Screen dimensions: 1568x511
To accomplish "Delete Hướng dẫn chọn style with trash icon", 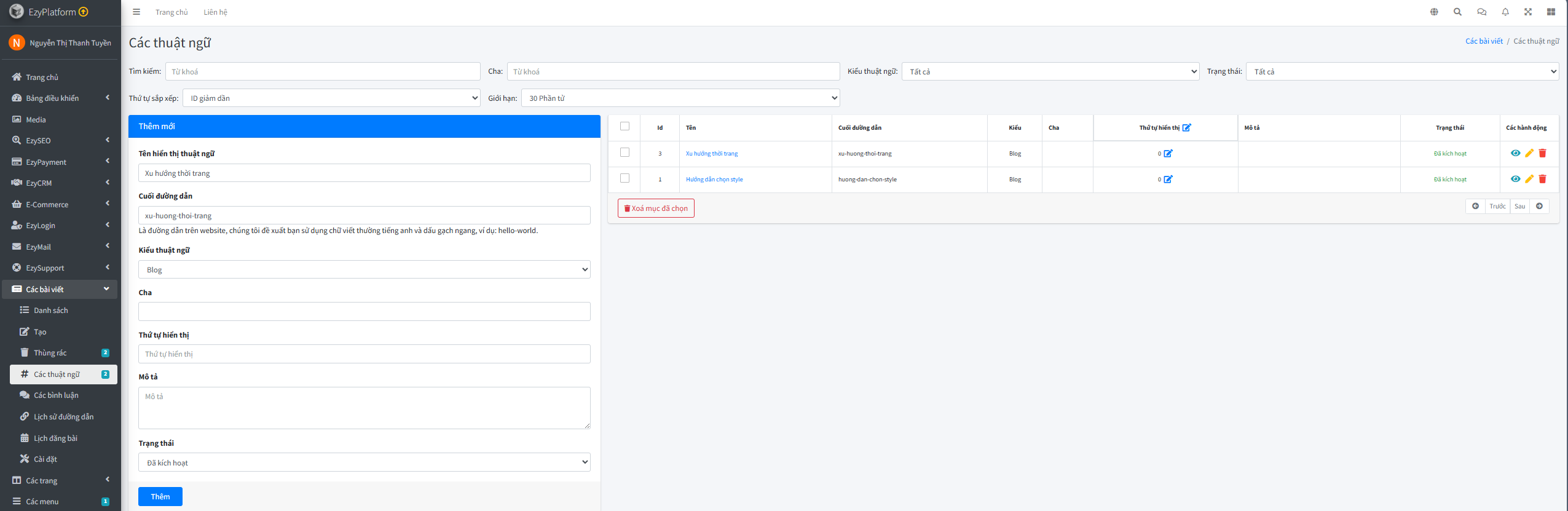I will click(1542, 179).
